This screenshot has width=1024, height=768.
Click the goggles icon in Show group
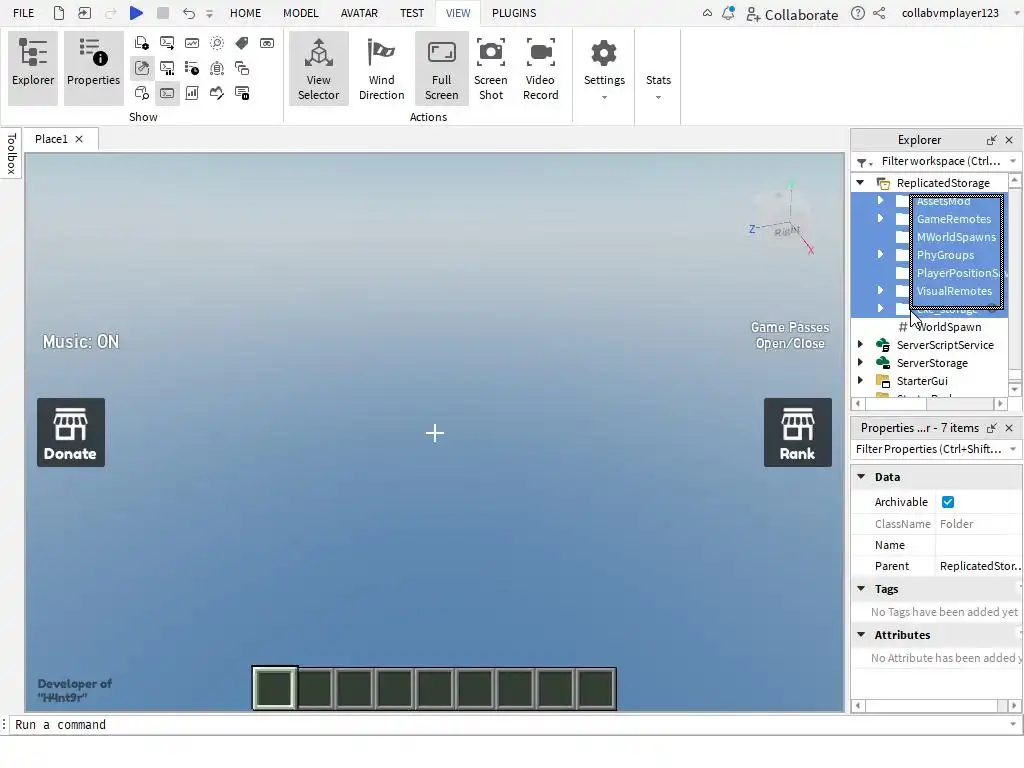click(x=267, y=43)
